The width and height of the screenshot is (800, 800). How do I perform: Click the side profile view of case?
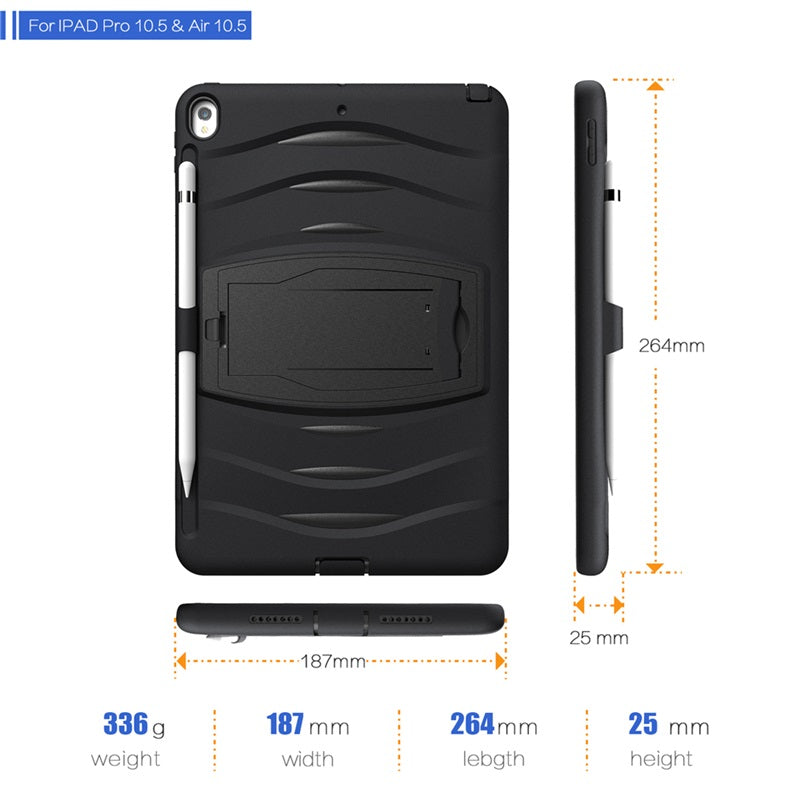(595, 328)
